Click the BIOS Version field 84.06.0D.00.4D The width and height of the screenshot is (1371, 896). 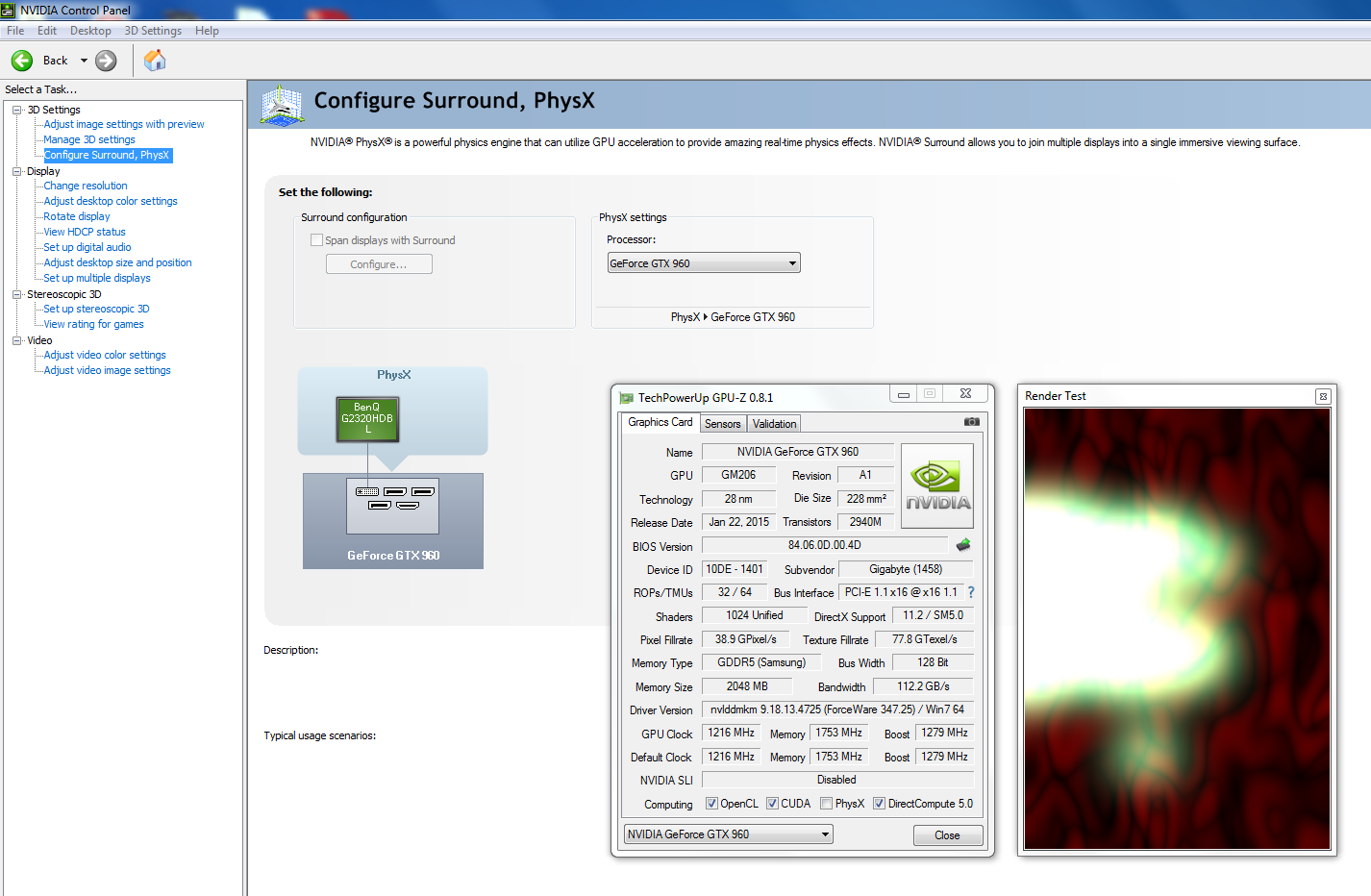(x=825, y=545)
